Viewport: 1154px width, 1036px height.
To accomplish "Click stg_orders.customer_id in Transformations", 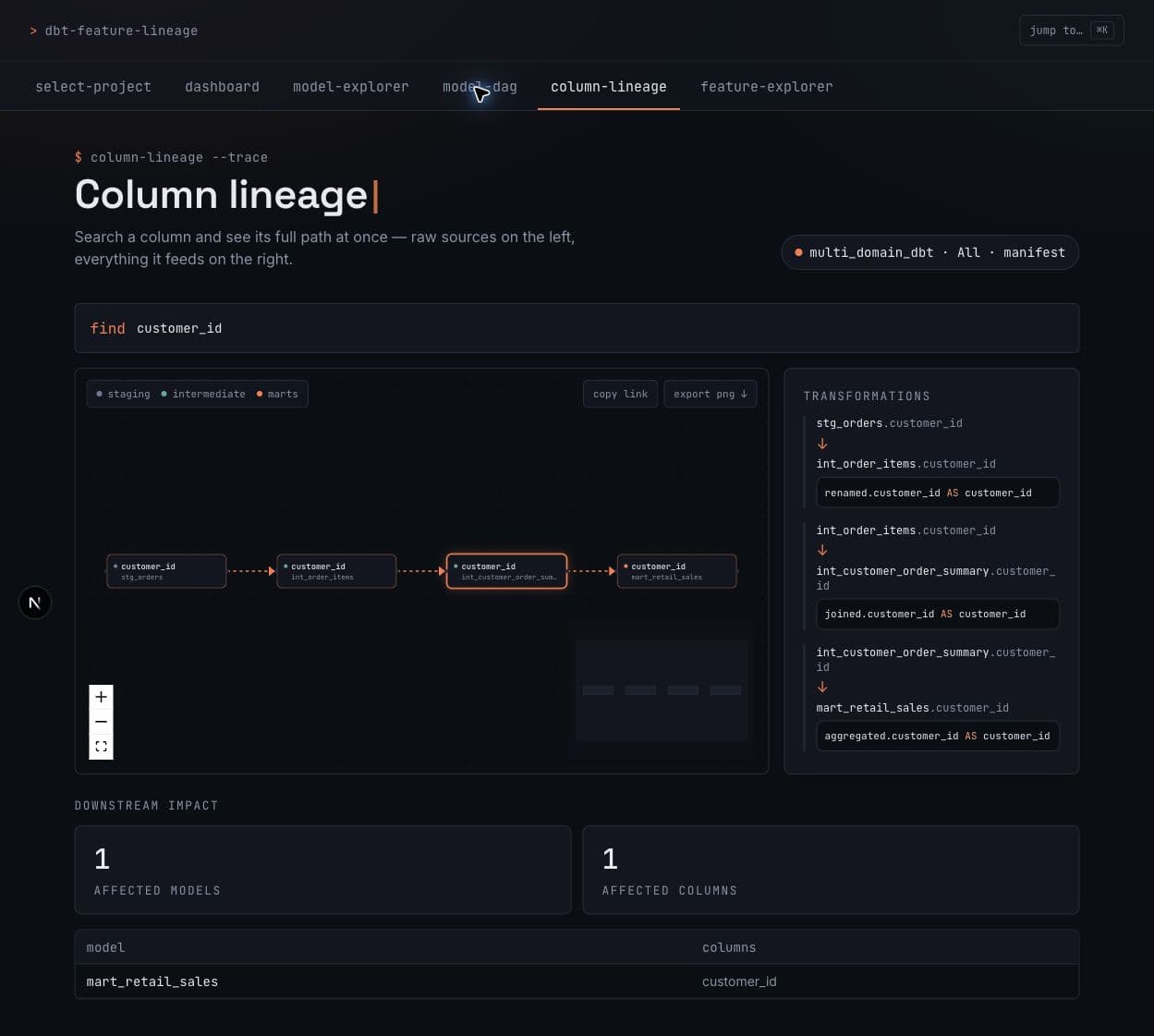I will pos(889,423).
